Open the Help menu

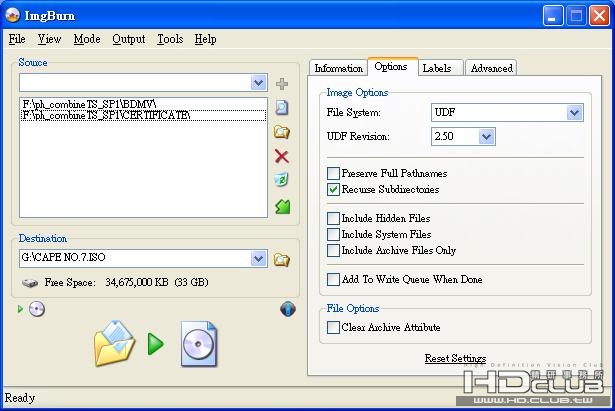tap(205, 39)
